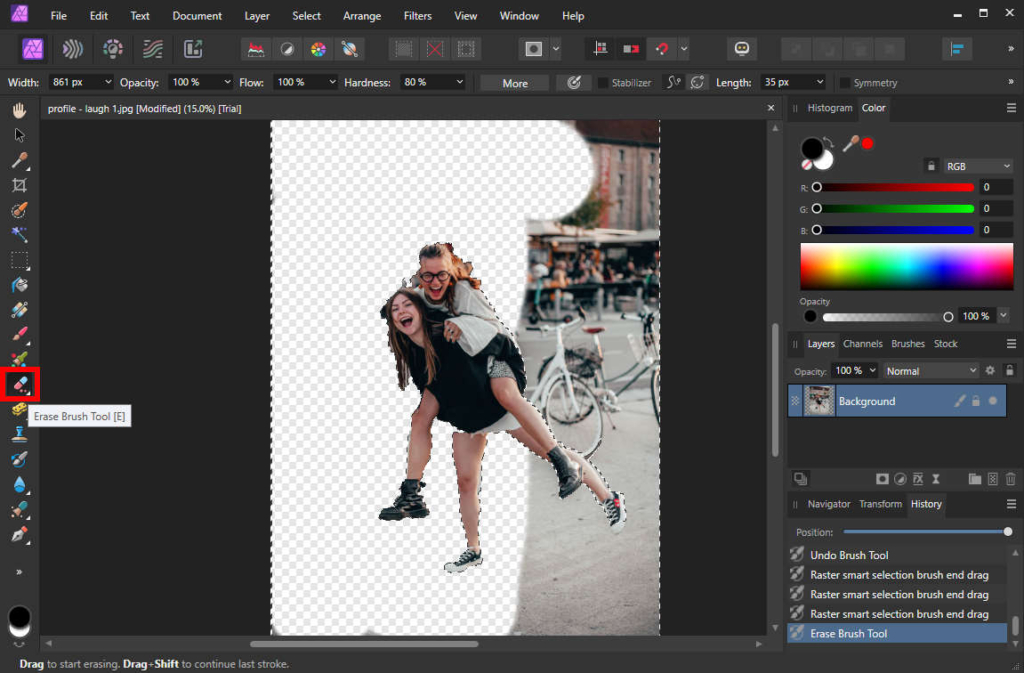This screenshot has width=1024, height=673.
Task: Switch to the History panel
Action: (x=926, y=504)
